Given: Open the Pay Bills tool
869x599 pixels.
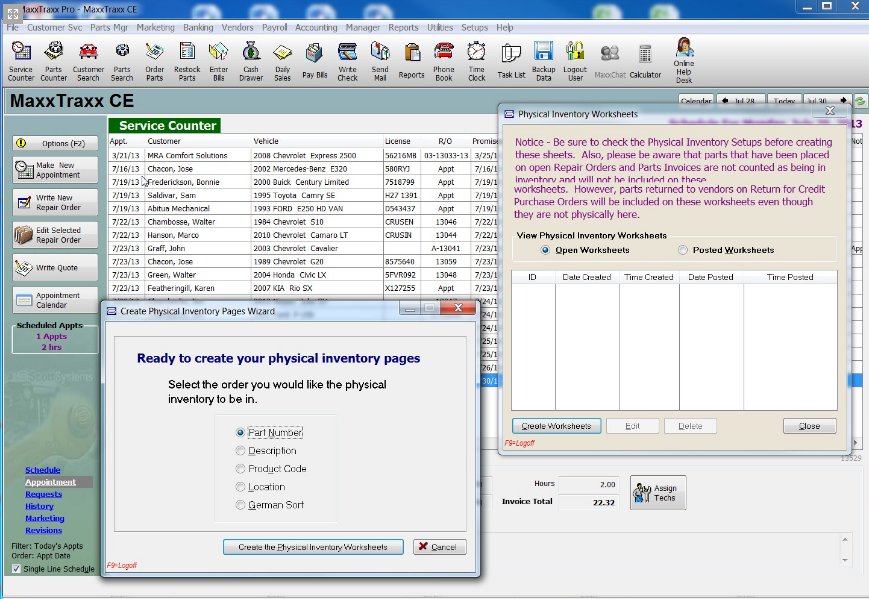Looking at the screenshot, I should pos(314,61).
